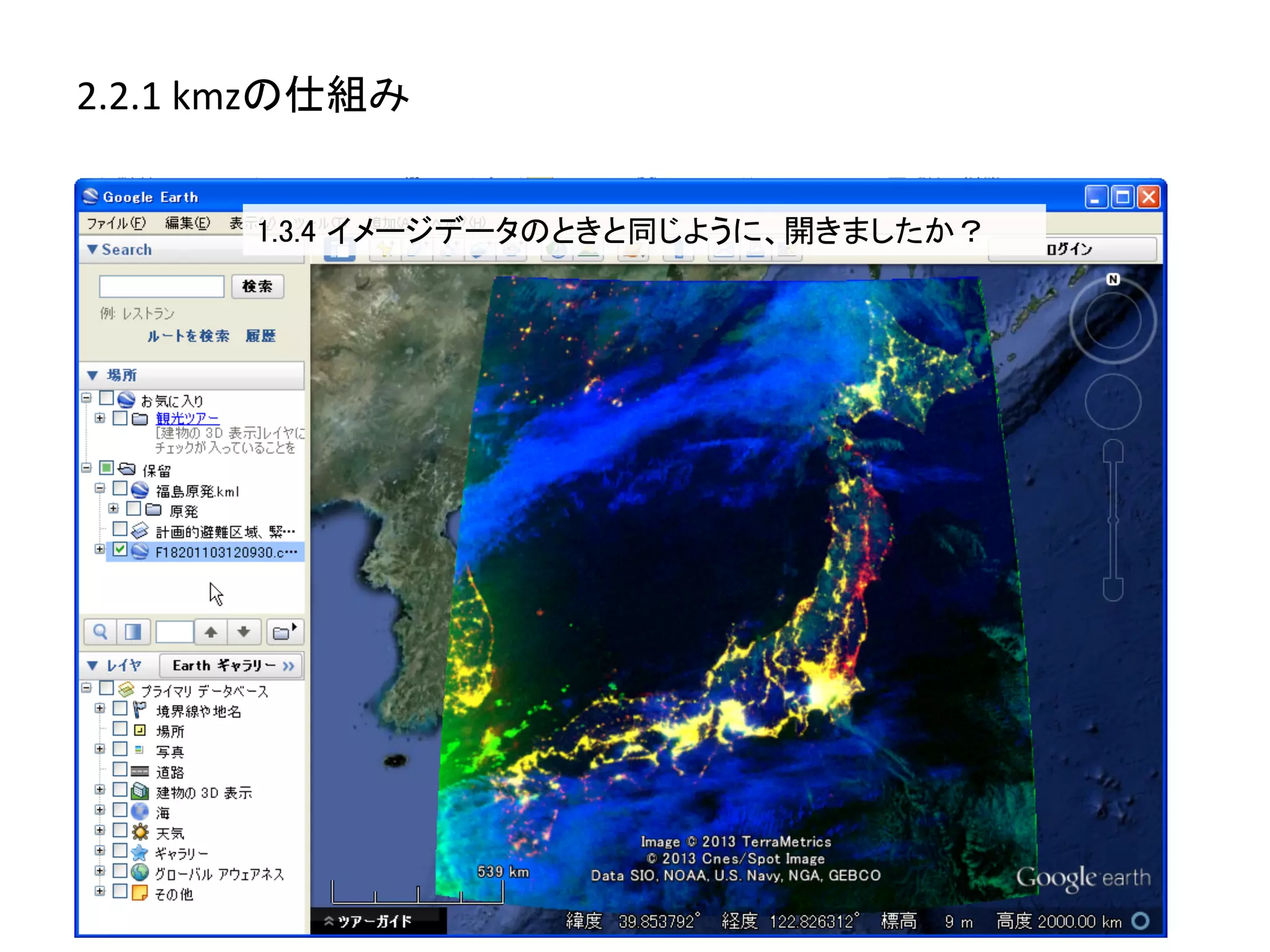This screenshot has width=1270, height=952.
Task: Open the ルートを検索 link
Action: coord(188,336)
